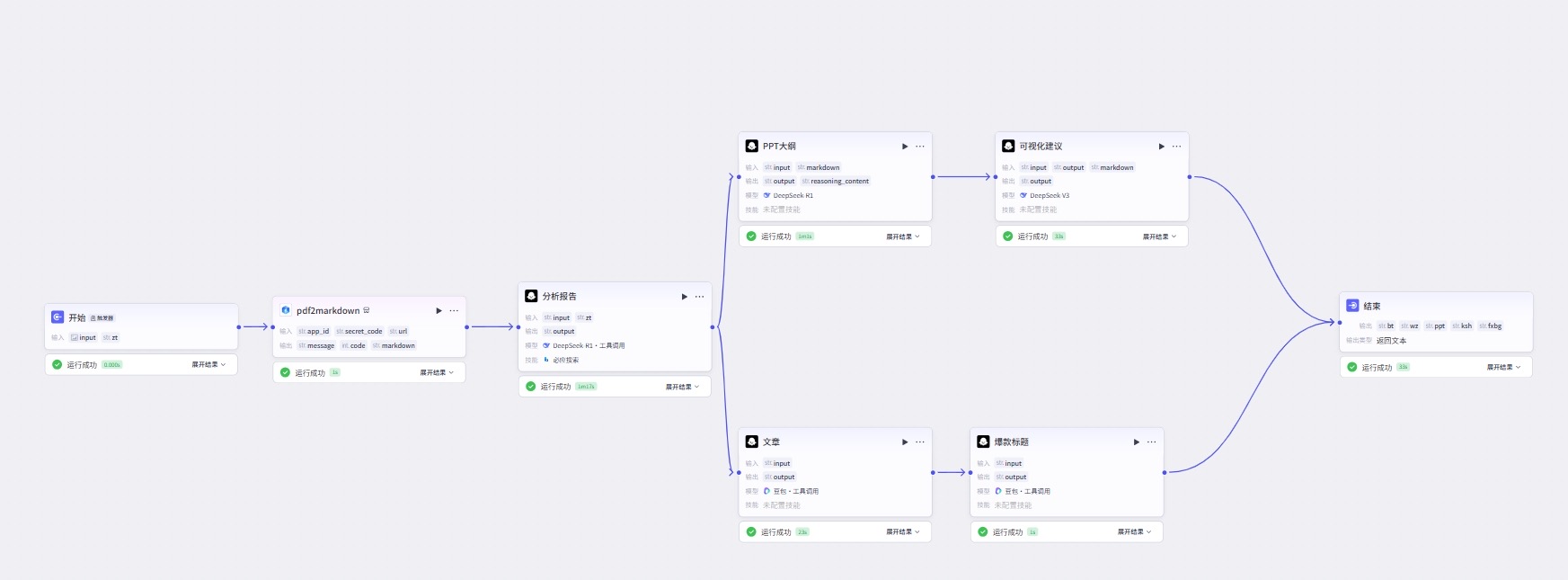Select the 结束 end node title
The image size is (1568, 580).
click(x=1372, y=307)
